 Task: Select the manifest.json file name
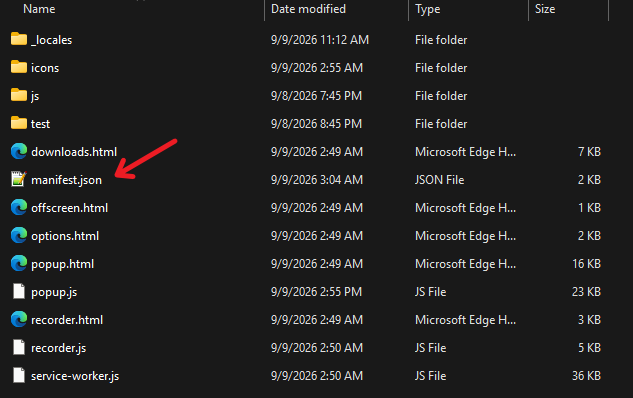67,180
